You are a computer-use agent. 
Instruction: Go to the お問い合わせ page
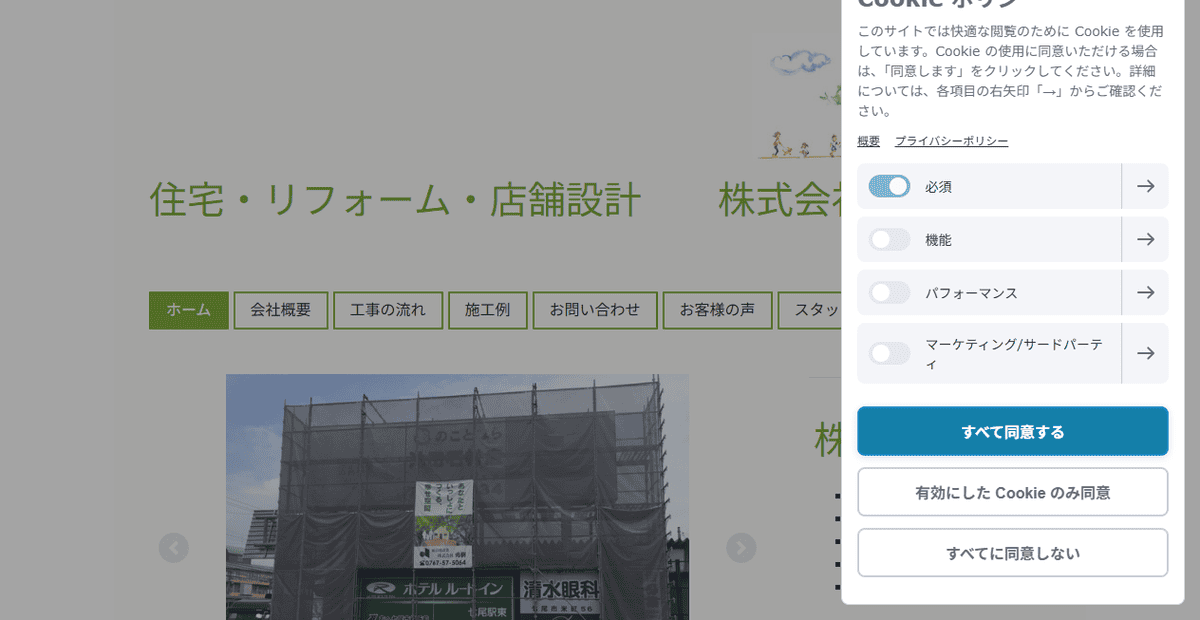tap(595, 310)
